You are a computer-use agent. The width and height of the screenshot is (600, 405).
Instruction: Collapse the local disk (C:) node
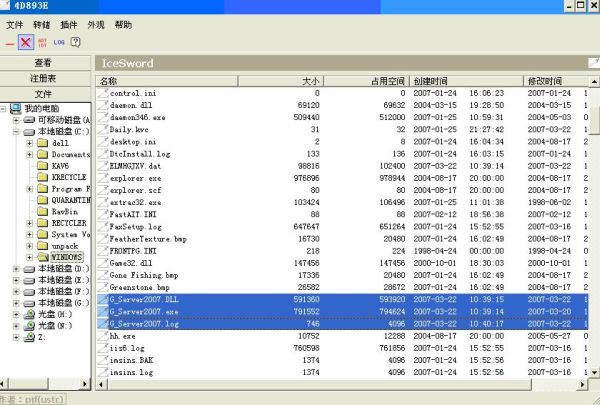coord(16,132)
